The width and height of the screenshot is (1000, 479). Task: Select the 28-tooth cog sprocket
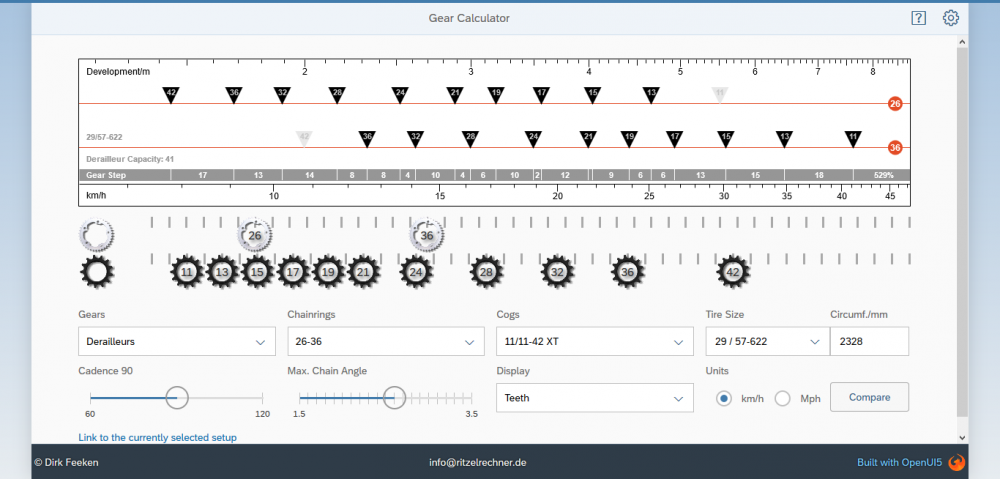click(487, 271)
